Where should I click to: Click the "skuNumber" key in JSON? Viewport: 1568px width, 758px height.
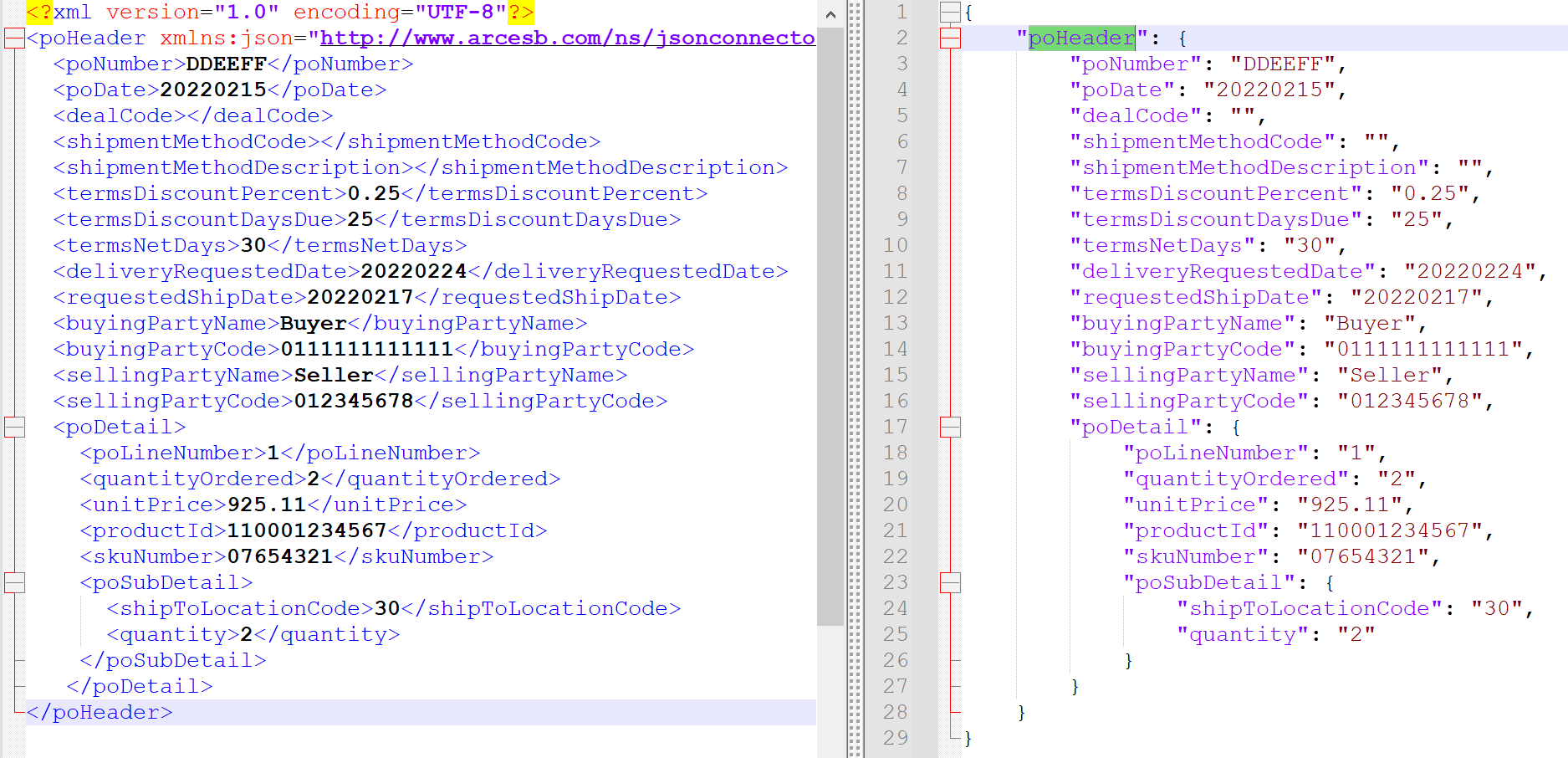1196,557
